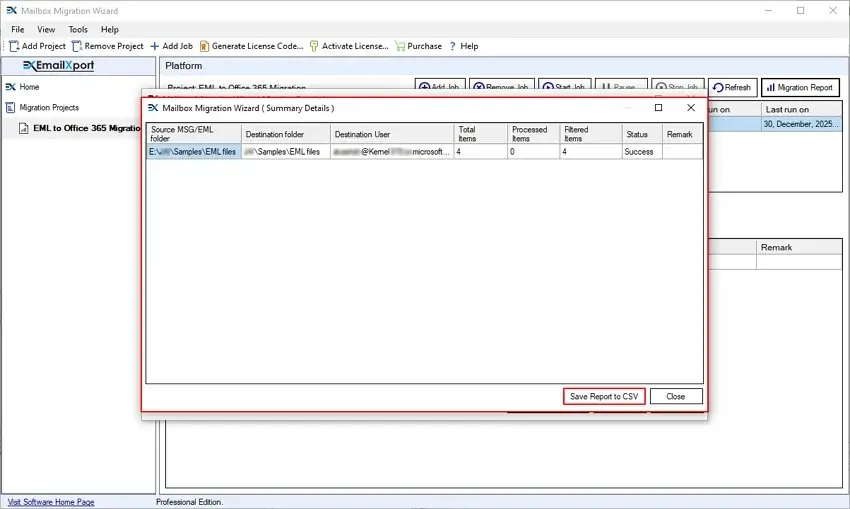Click the project document icon in sidebar

coord(23,128)
